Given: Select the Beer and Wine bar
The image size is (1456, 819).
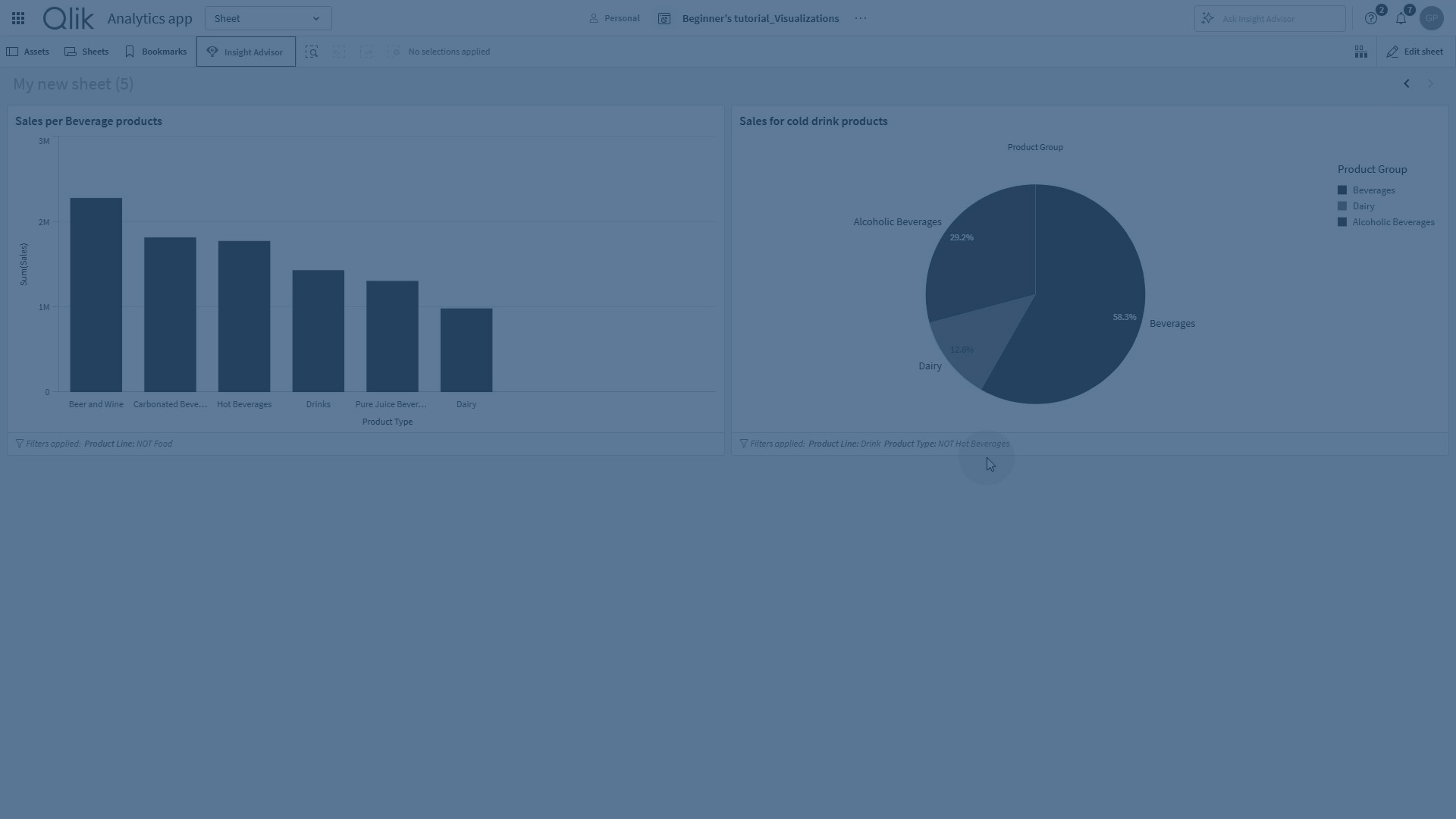Looking at the screenshot, I should [x=96, y=296].
